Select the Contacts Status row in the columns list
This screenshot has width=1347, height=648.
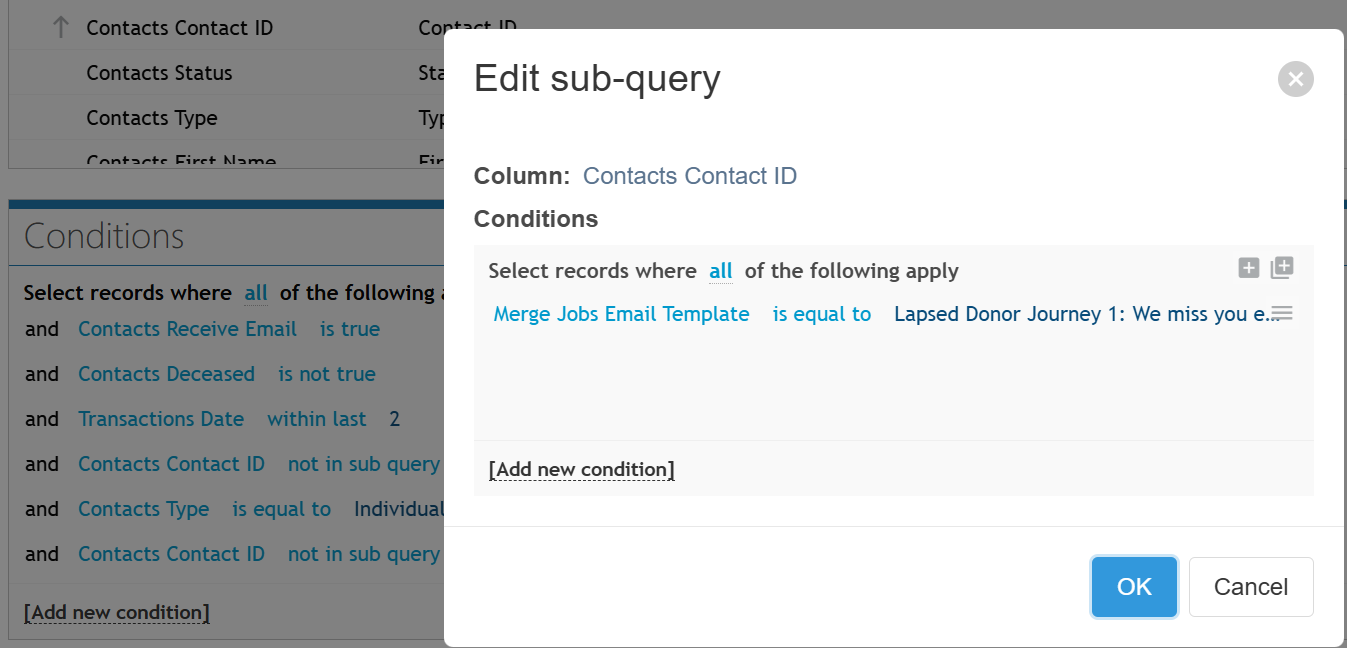tap(226, 73)
